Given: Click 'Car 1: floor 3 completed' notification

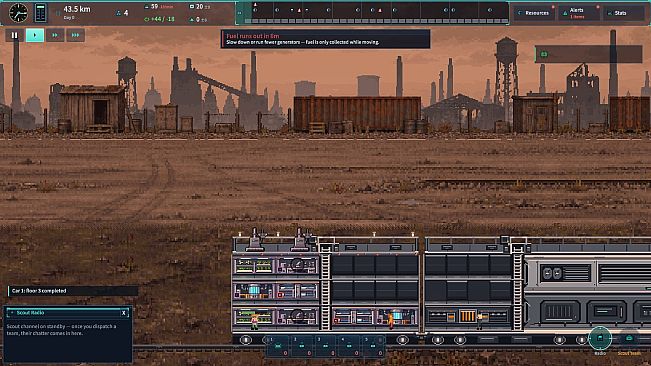Looking at the screenshot, I should 73,291.
